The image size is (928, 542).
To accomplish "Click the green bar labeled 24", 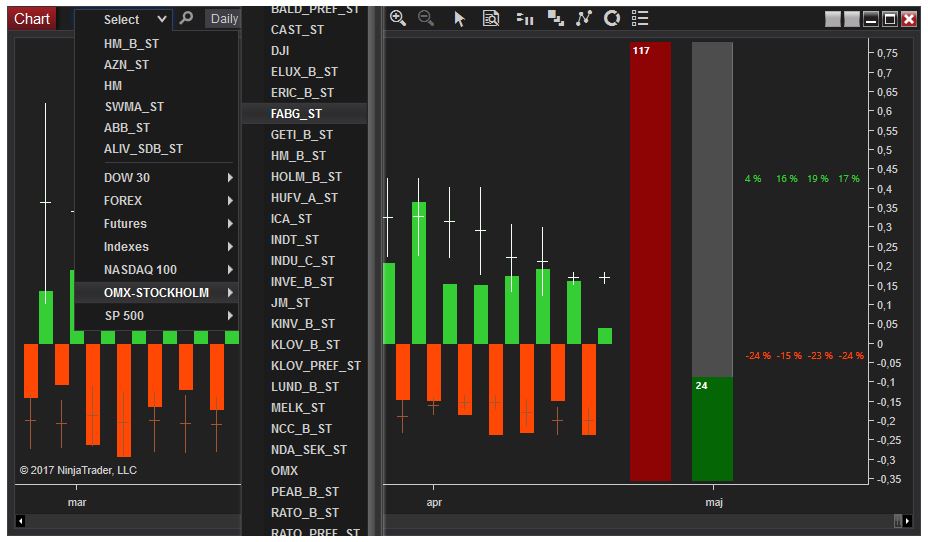I will pos(713,429).
